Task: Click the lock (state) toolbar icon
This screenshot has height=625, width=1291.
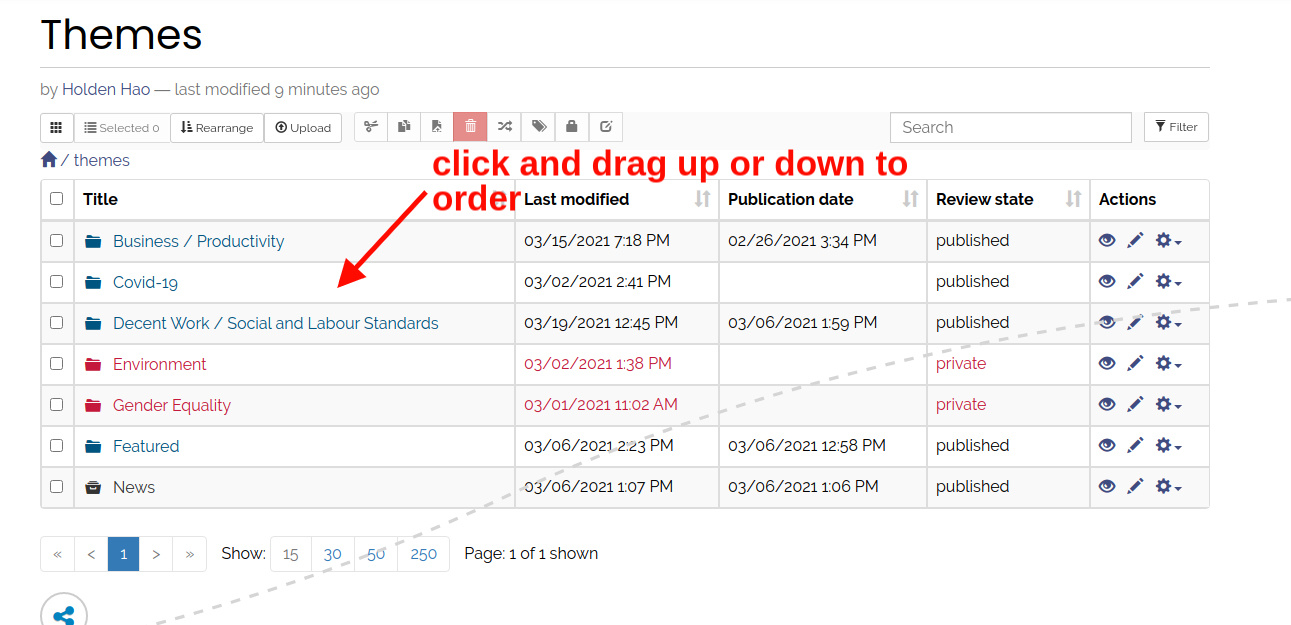Action: point(572,127)
